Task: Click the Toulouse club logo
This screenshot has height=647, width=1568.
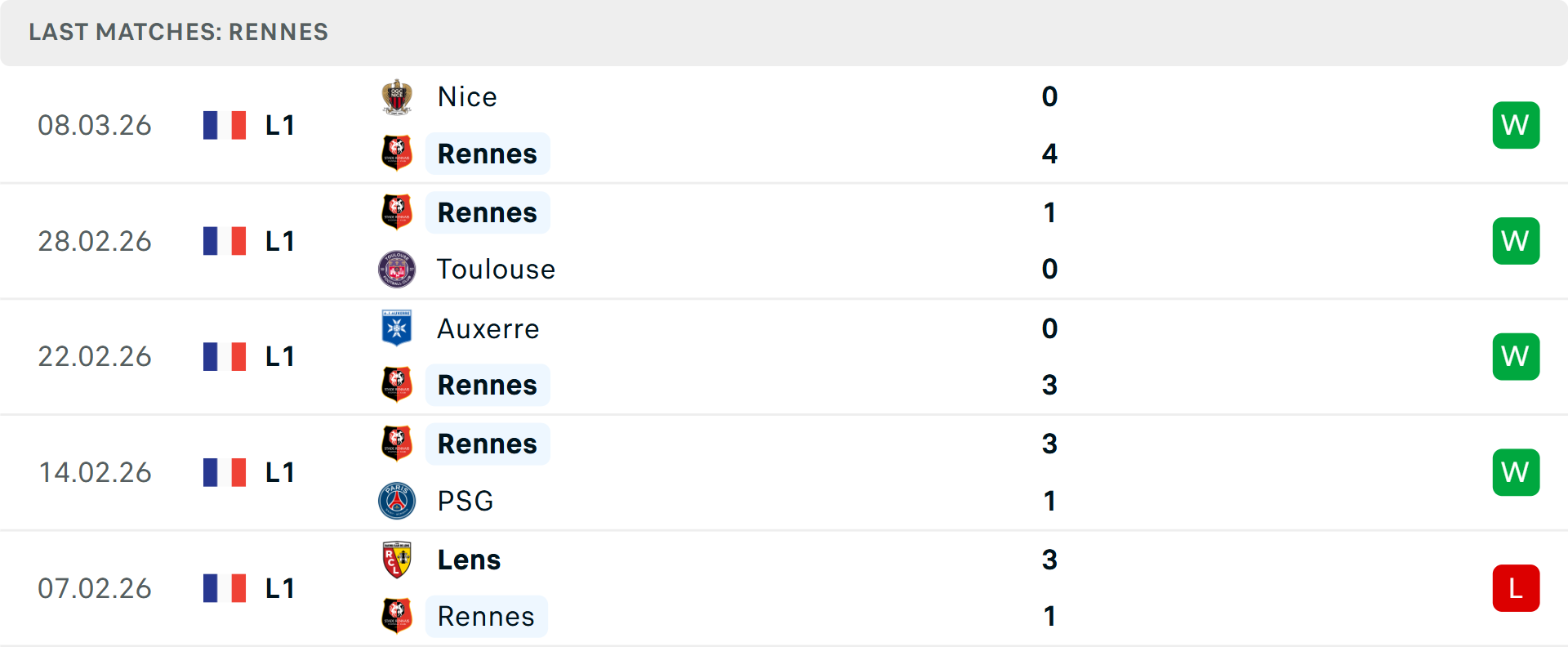Action: [397, 269]
